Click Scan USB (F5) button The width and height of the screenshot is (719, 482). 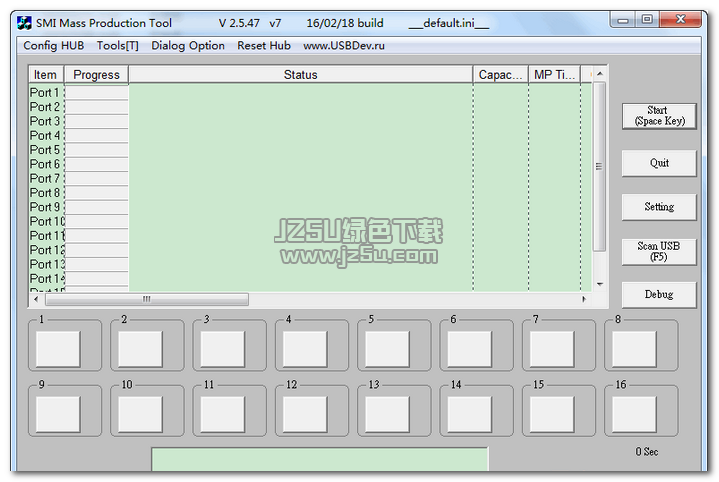click(x=659, y=251)
